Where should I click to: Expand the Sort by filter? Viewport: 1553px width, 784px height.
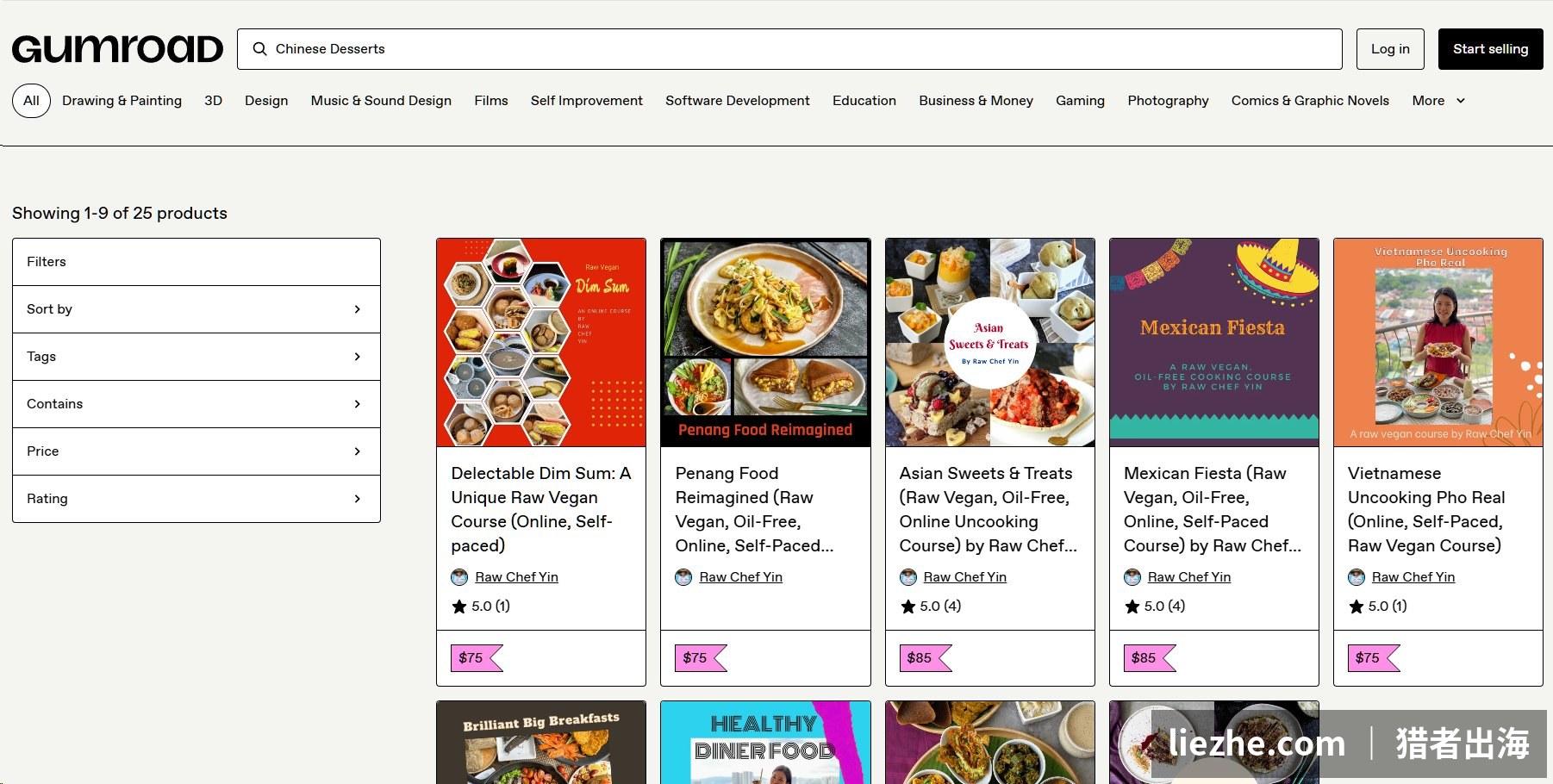pos(196,309)
